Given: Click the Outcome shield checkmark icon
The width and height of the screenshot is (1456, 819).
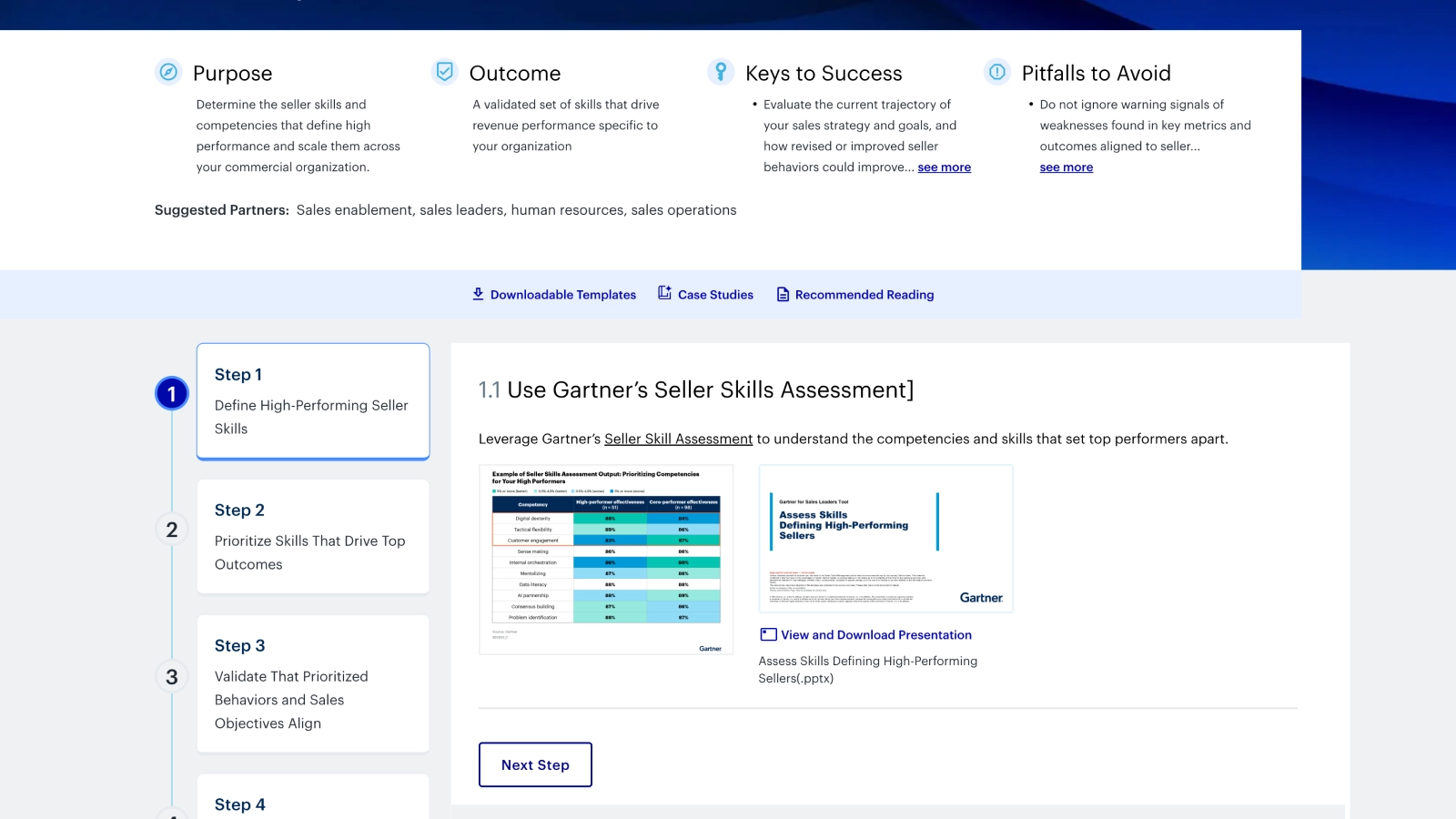Looking at the screenshot, I should point(444,71).
